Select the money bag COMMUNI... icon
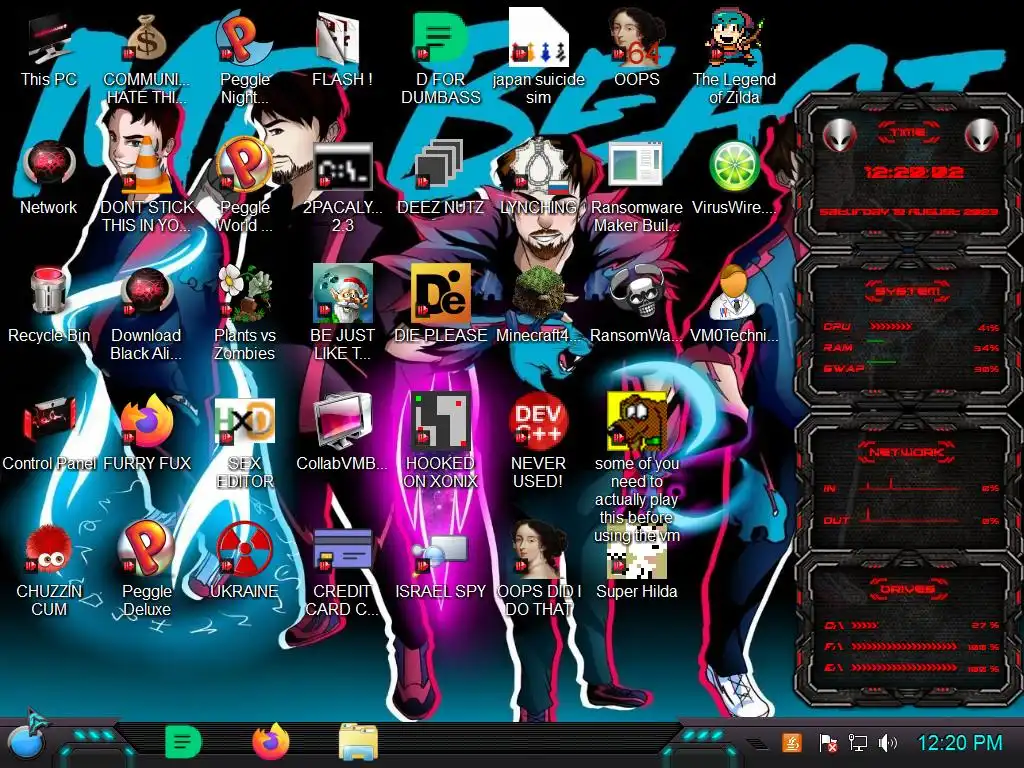This screenshot has height=768, width=1024. 146,40
